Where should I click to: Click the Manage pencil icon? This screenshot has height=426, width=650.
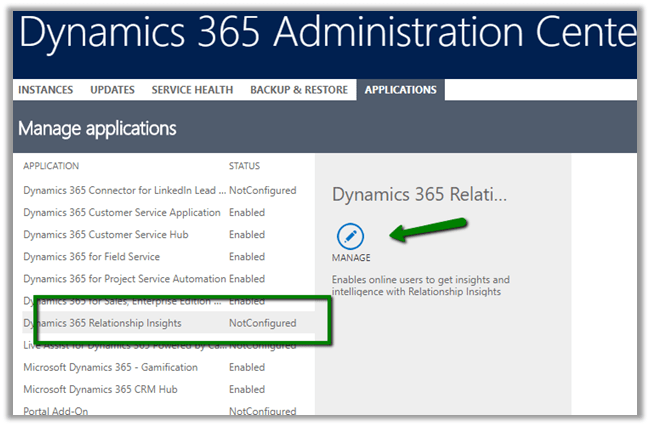tap(350, 236)
